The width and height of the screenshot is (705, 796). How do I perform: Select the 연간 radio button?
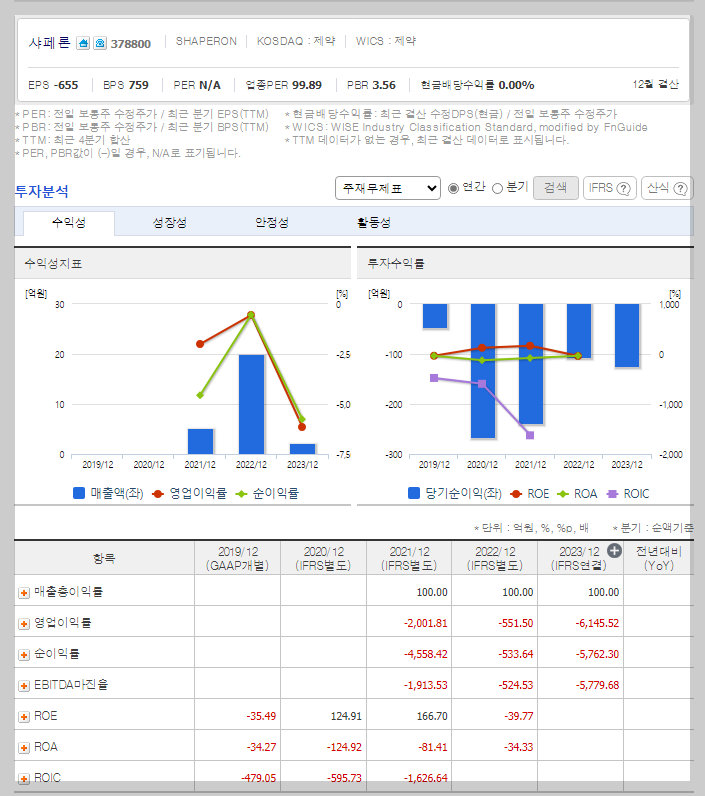click(453, 188)
